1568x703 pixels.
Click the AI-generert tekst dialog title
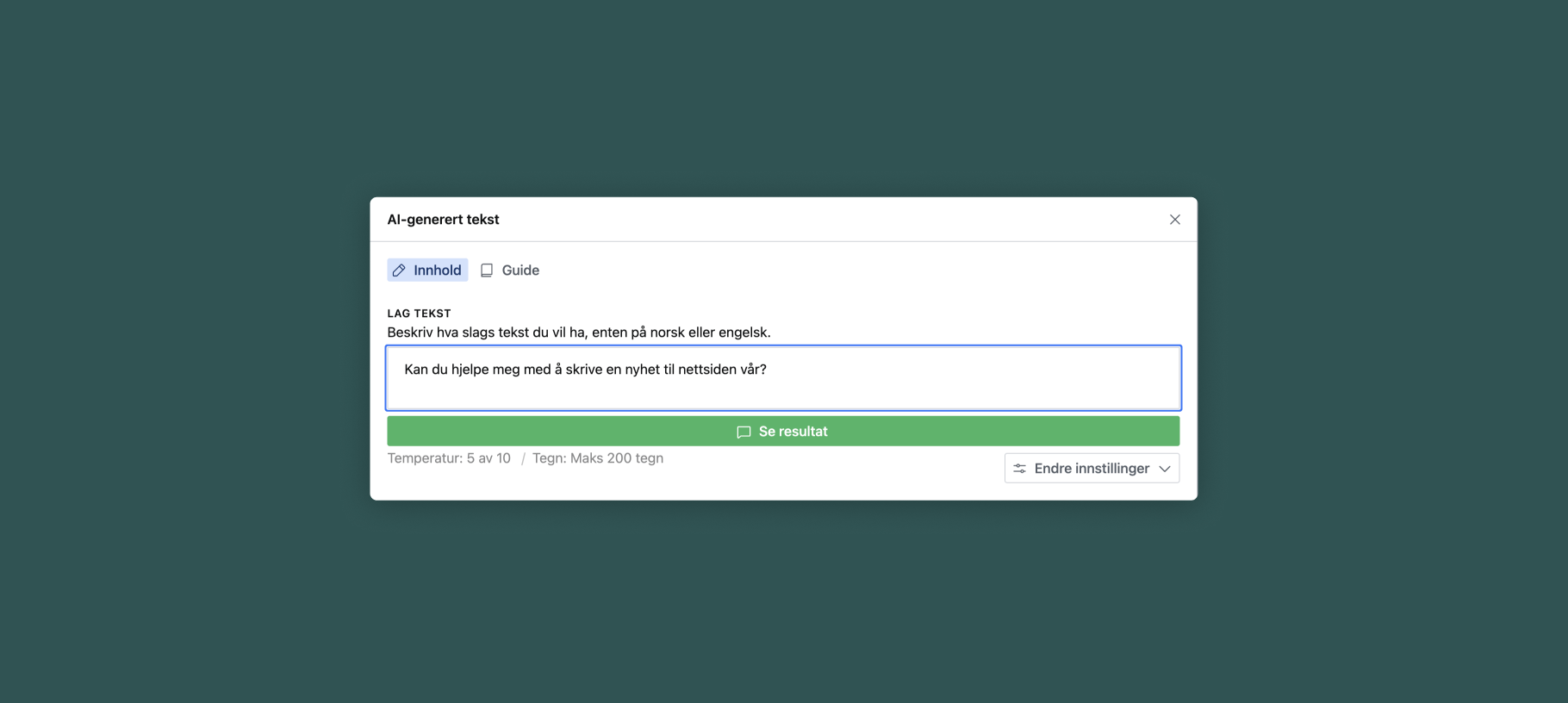coord(443,220)
